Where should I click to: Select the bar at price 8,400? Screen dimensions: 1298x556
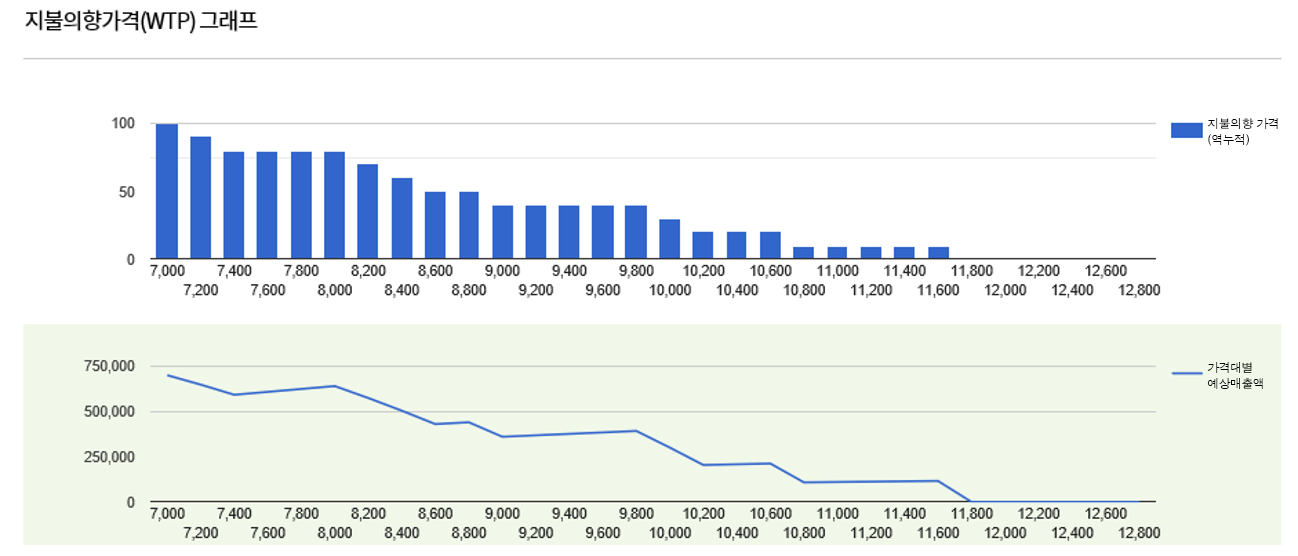tap(402, 218)
